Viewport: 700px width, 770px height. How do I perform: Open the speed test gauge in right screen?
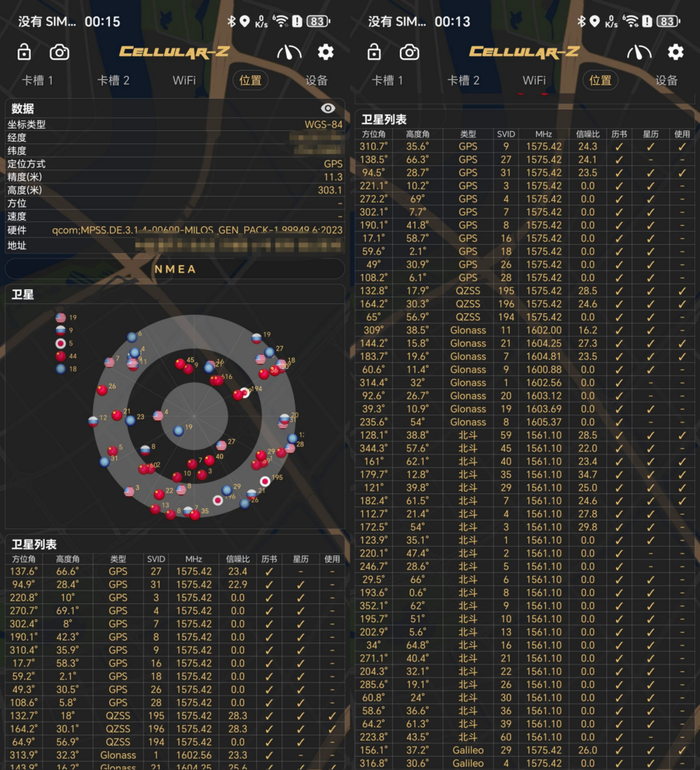(x=639, y=52)
